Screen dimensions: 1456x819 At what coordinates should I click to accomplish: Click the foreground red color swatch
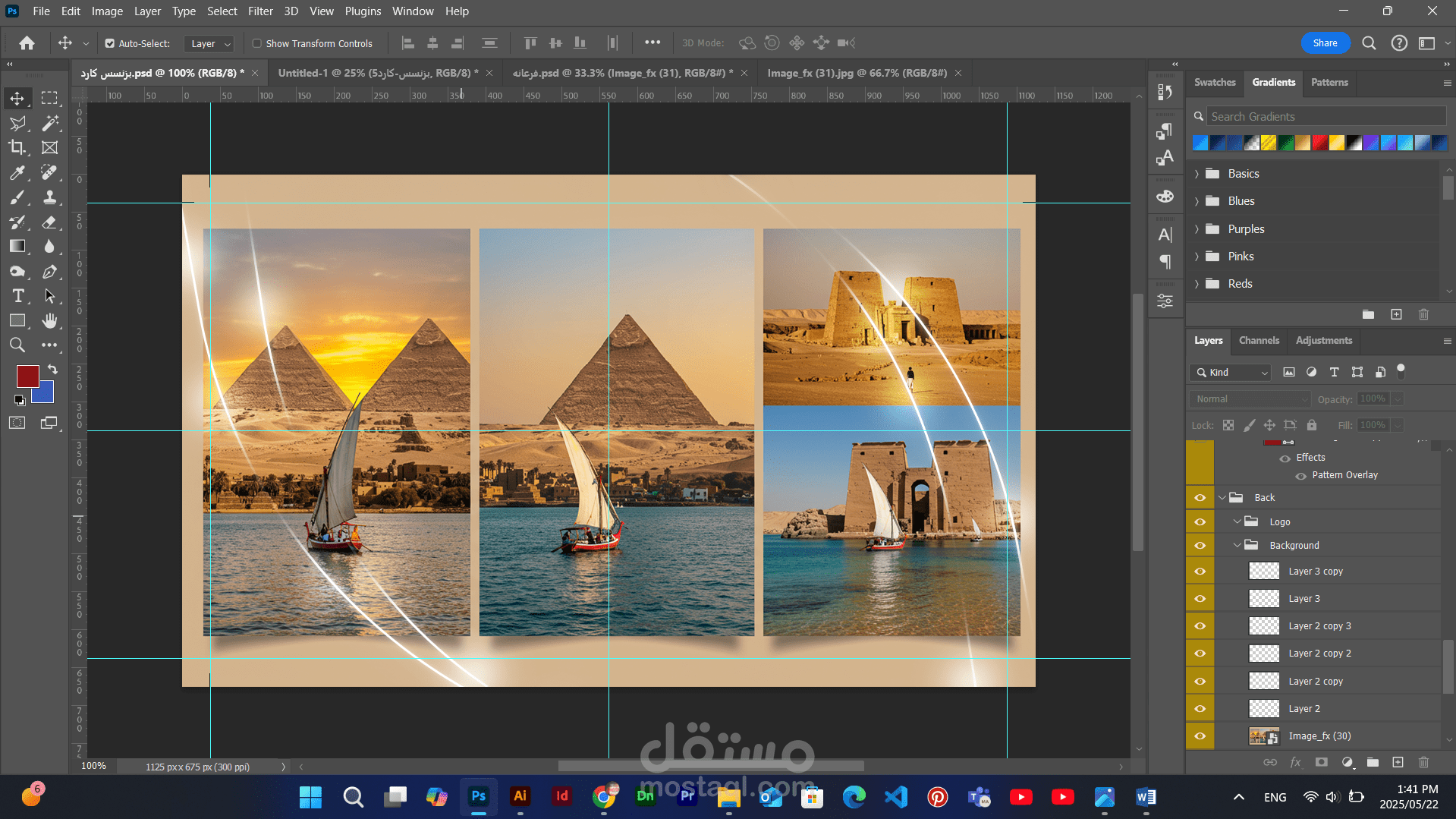(x=27, y=376)
